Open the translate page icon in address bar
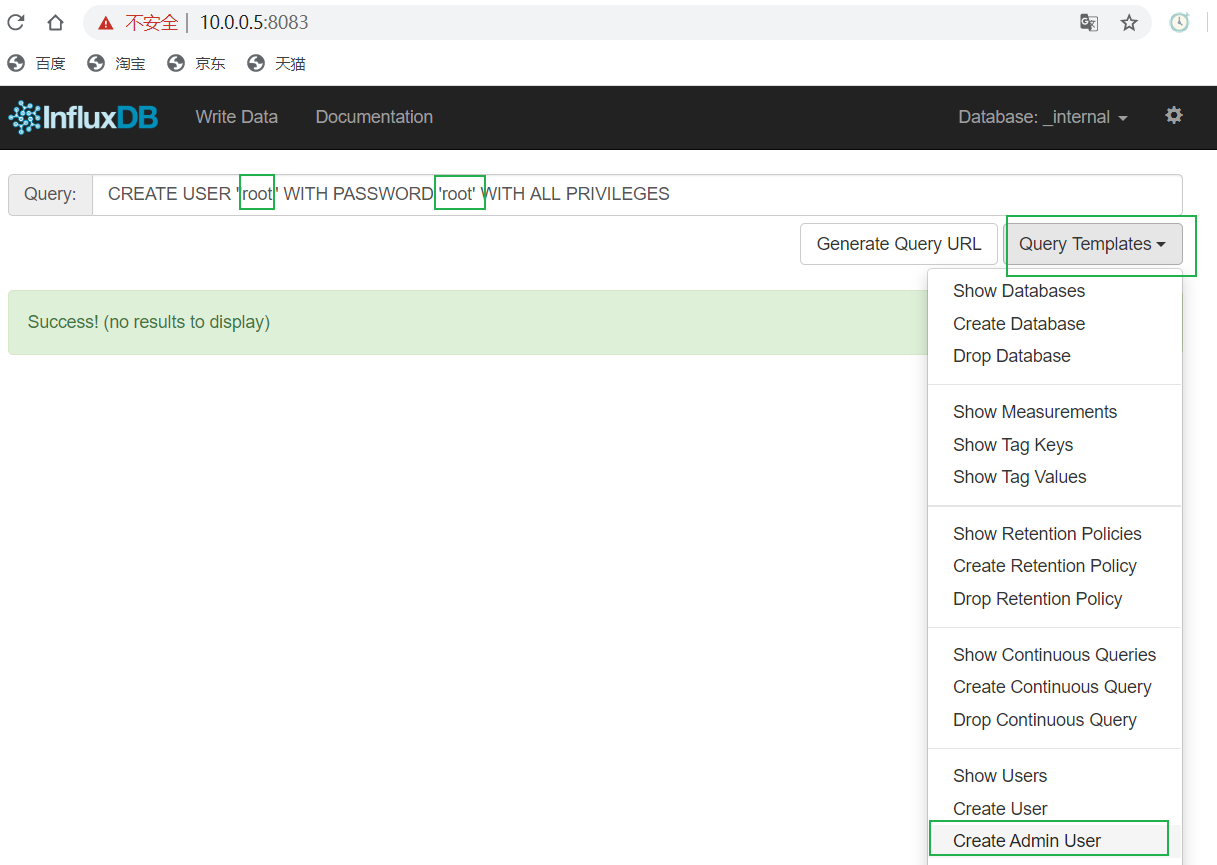This screenshot has width=1217, height=865. pyautogui.click(x=1089, y=23)
